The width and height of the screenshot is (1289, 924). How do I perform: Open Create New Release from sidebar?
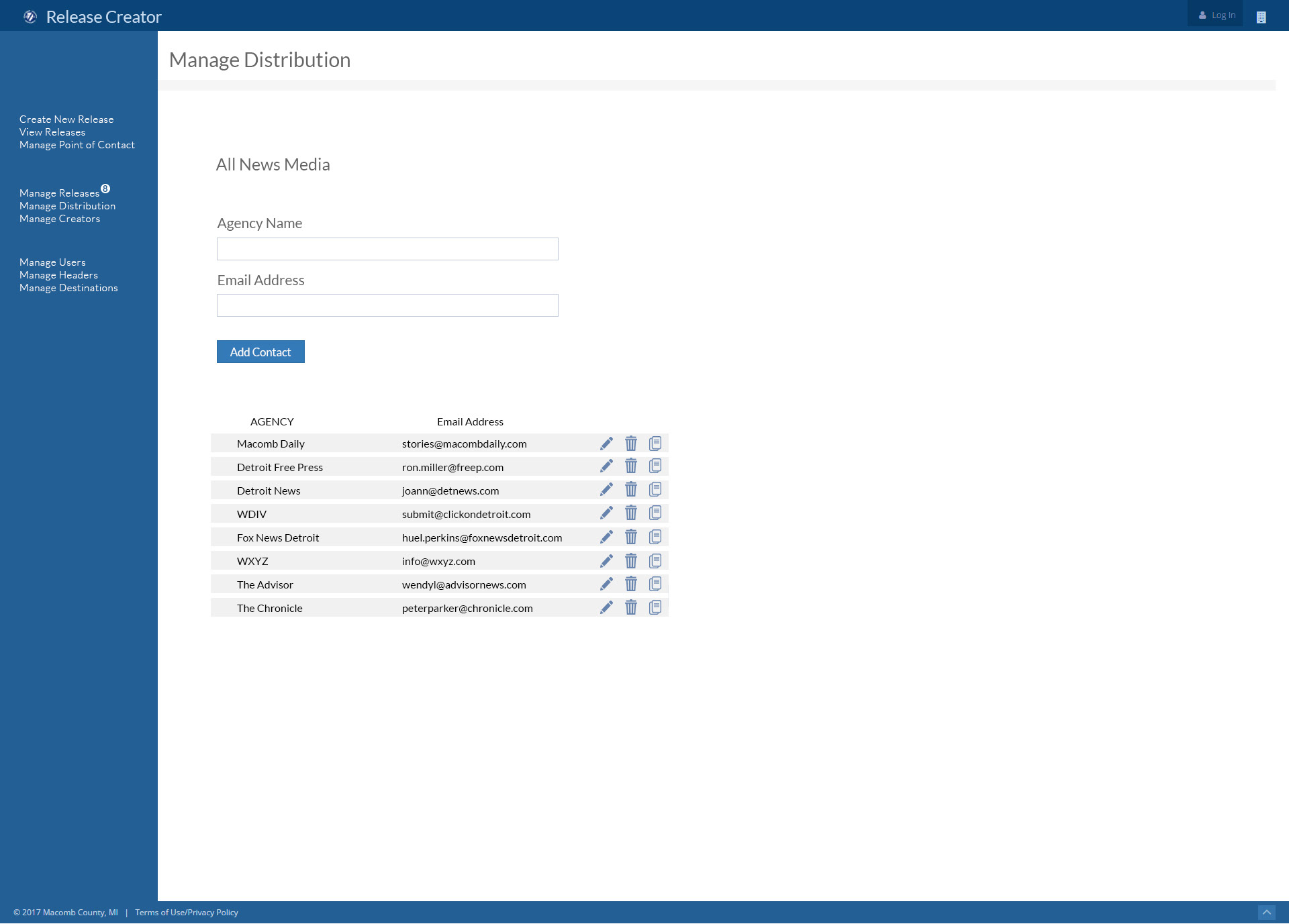coord(66,119)
